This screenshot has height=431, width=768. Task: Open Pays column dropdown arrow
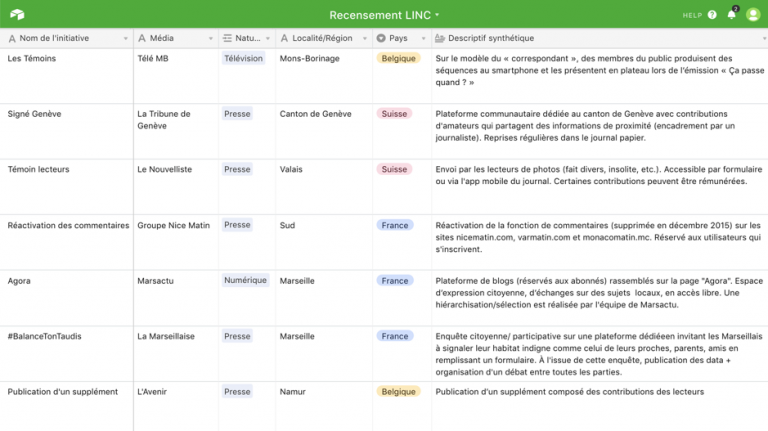[423, 39]
